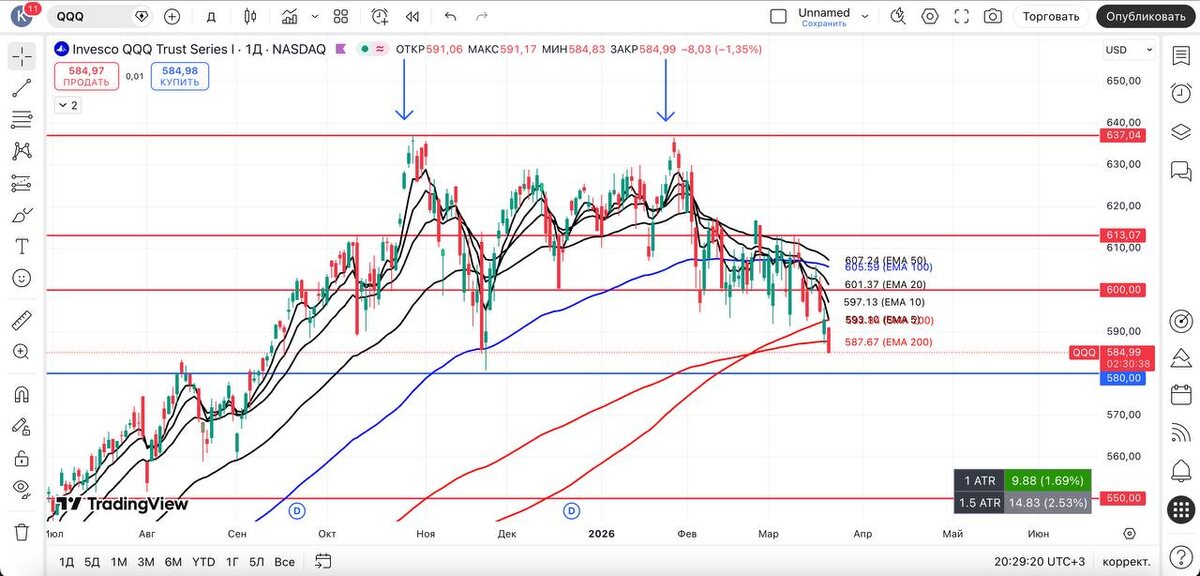Create an alert with the clock-plus icon

(380, 16)
